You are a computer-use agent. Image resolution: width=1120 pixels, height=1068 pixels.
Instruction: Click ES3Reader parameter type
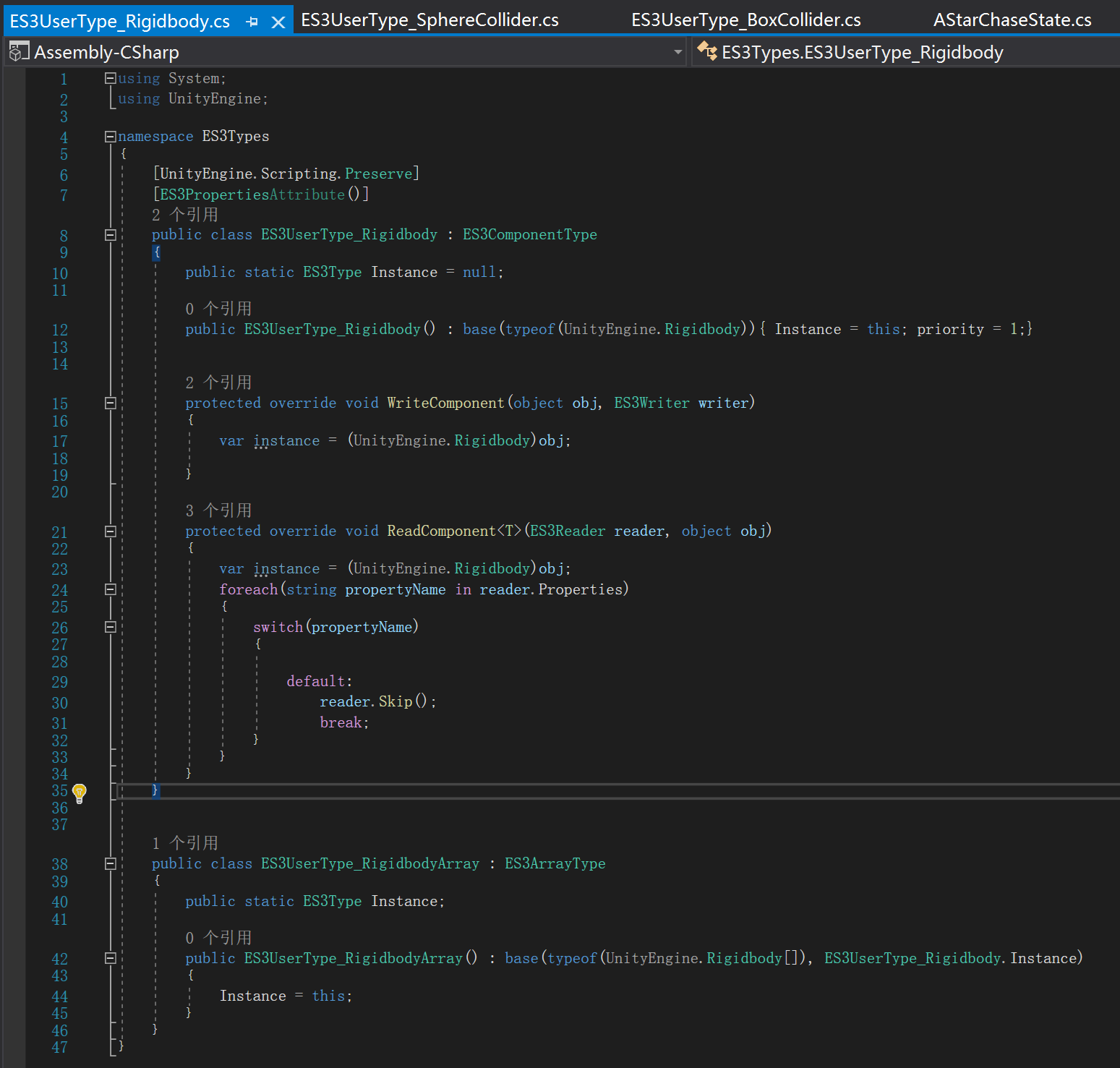click(568, 531)
